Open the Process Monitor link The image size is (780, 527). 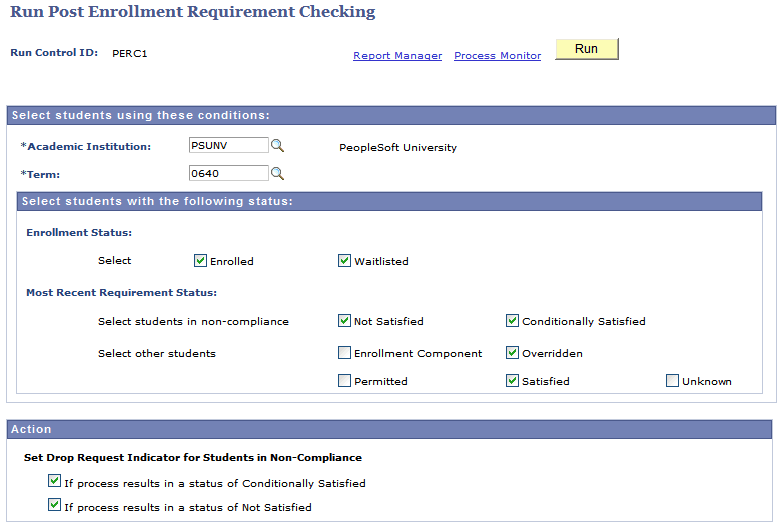(497, 56)
